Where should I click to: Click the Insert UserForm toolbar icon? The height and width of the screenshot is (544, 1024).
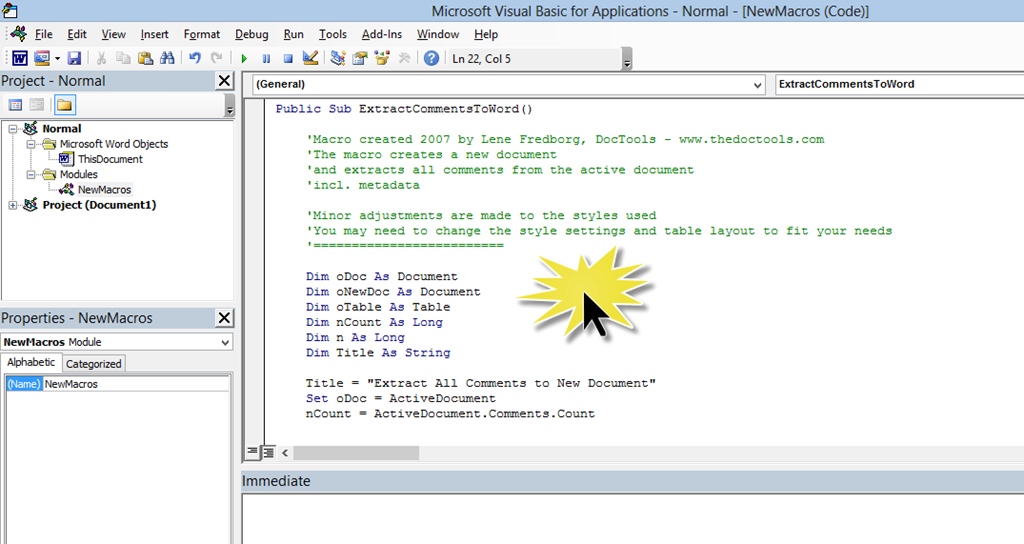(x=42, y=58)
